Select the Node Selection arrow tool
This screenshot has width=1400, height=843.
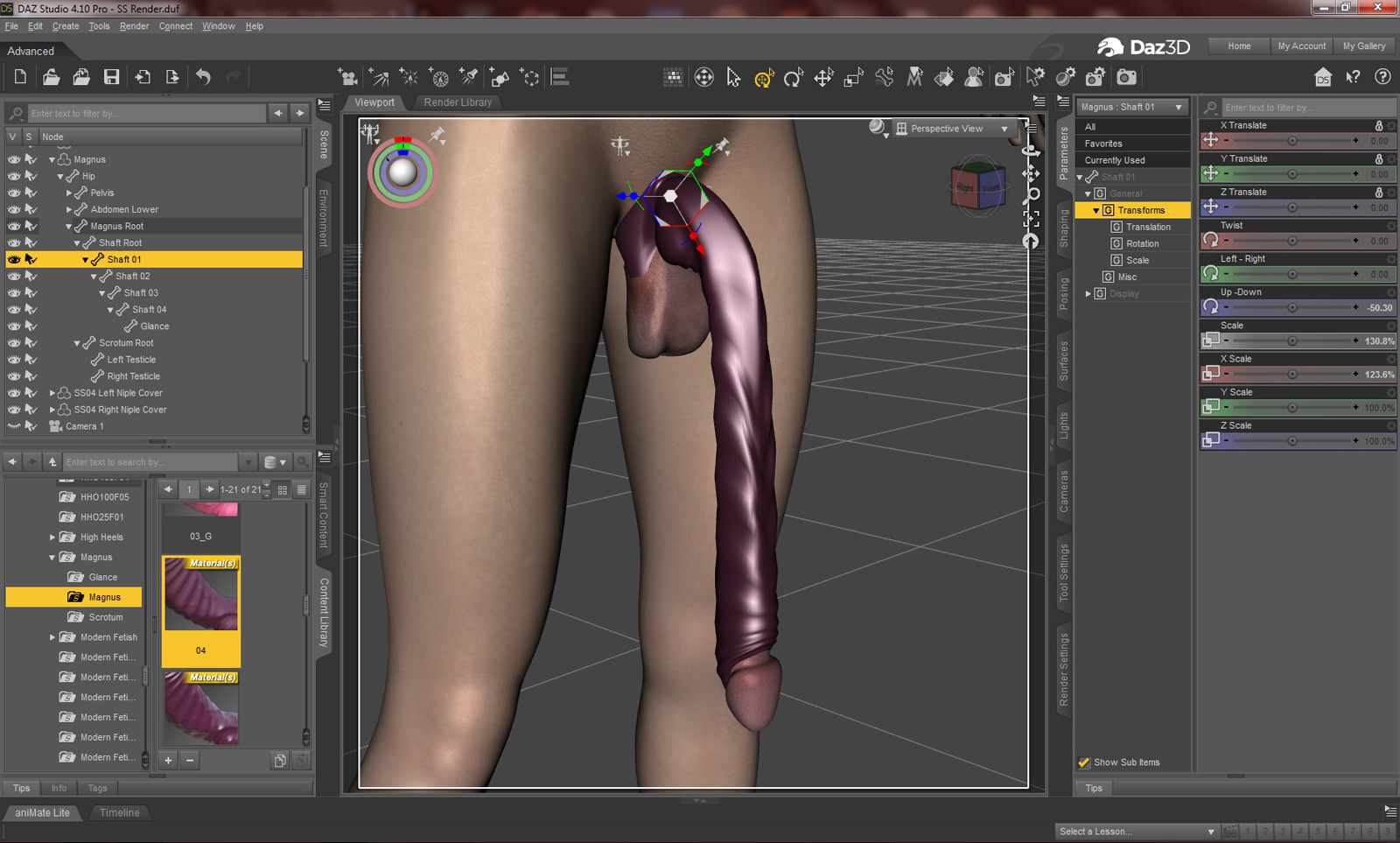point(733,78)
